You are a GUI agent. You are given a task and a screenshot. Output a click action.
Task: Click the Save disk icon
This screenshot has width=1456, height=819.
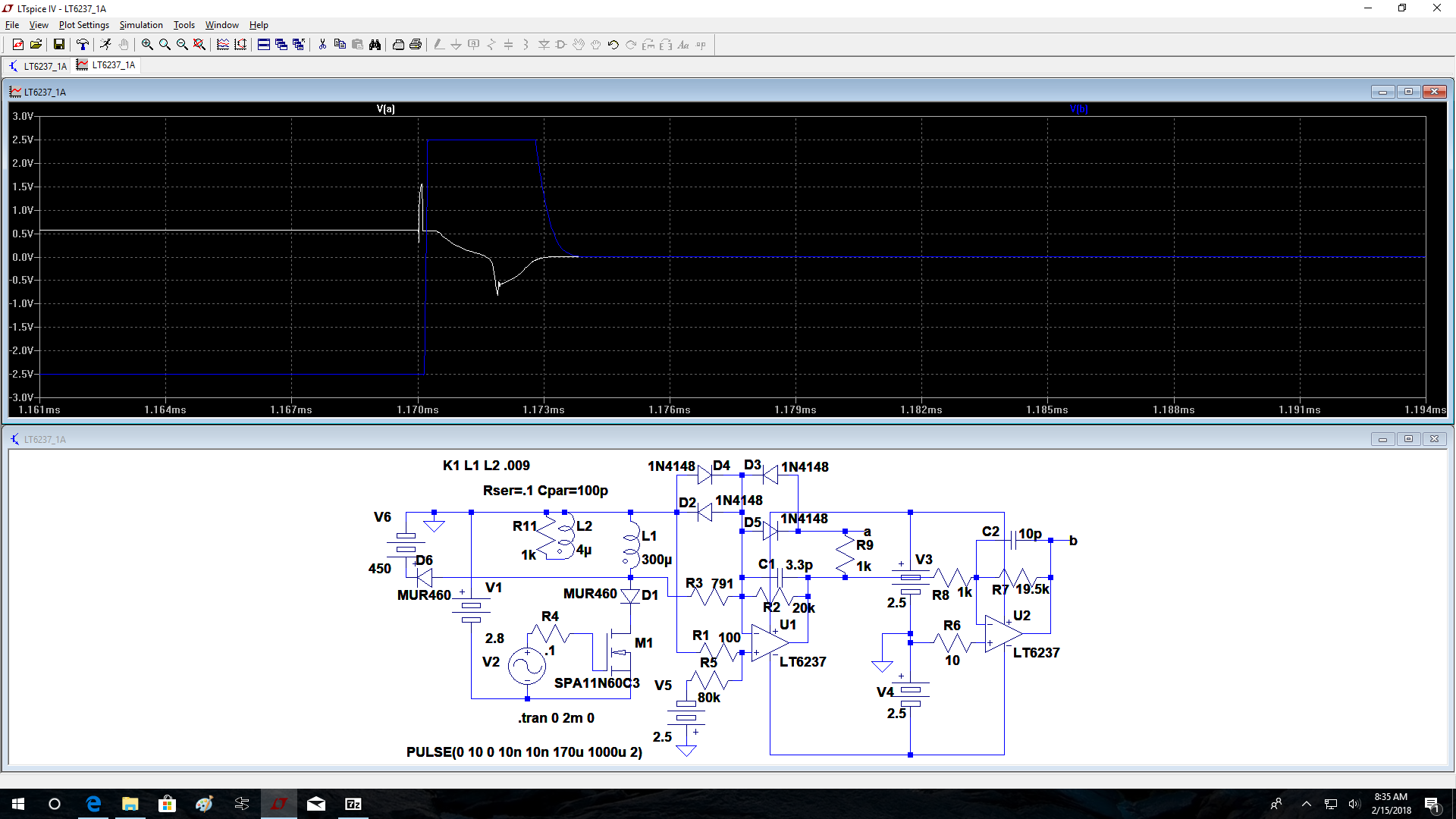tap(58, 45)
